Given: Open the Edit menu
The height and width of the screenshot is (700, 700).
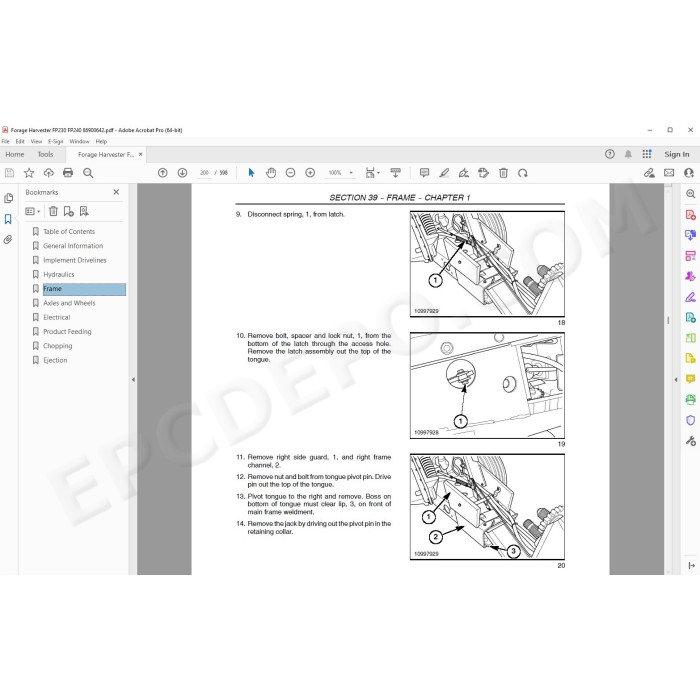Looking at the screenshot, I should point(20,142).
